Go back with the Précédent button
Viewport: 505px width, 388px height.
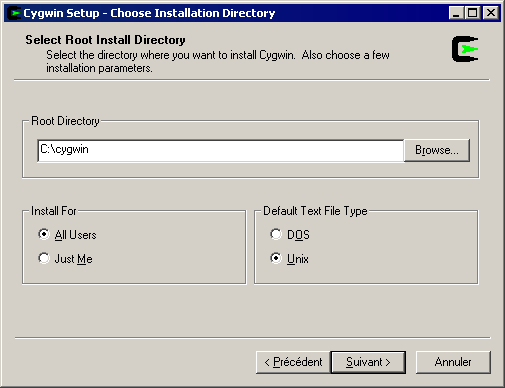[x=293, y=362]
